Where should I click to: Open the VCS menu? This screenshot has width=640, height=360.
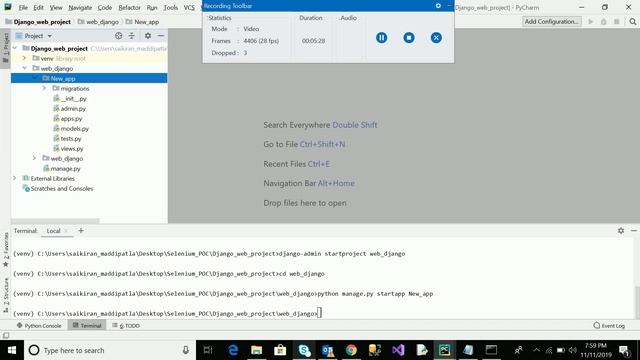[x=189, y=7]
